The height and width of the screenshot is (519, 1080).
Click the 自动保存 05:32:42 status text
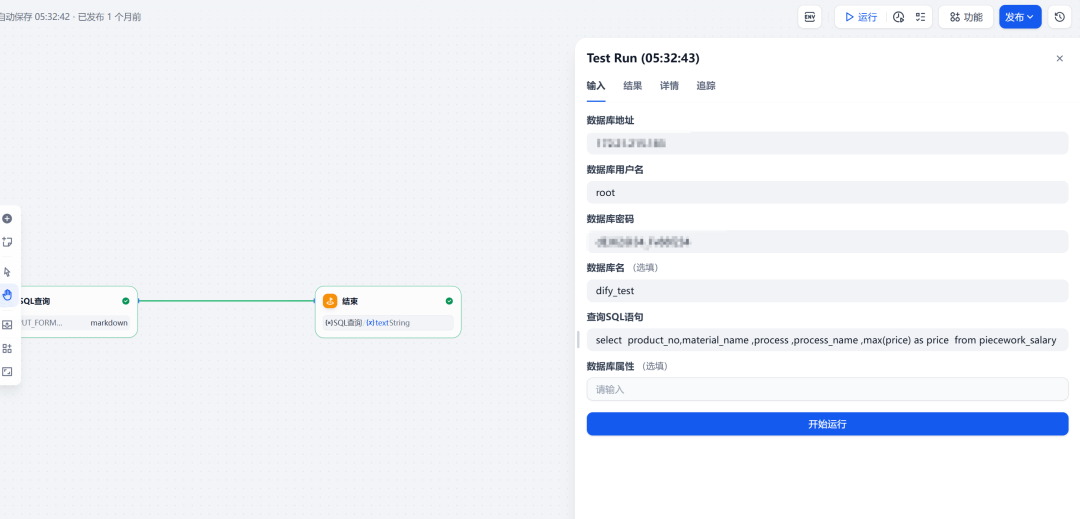pyautogui.click(x=34, y=17)
